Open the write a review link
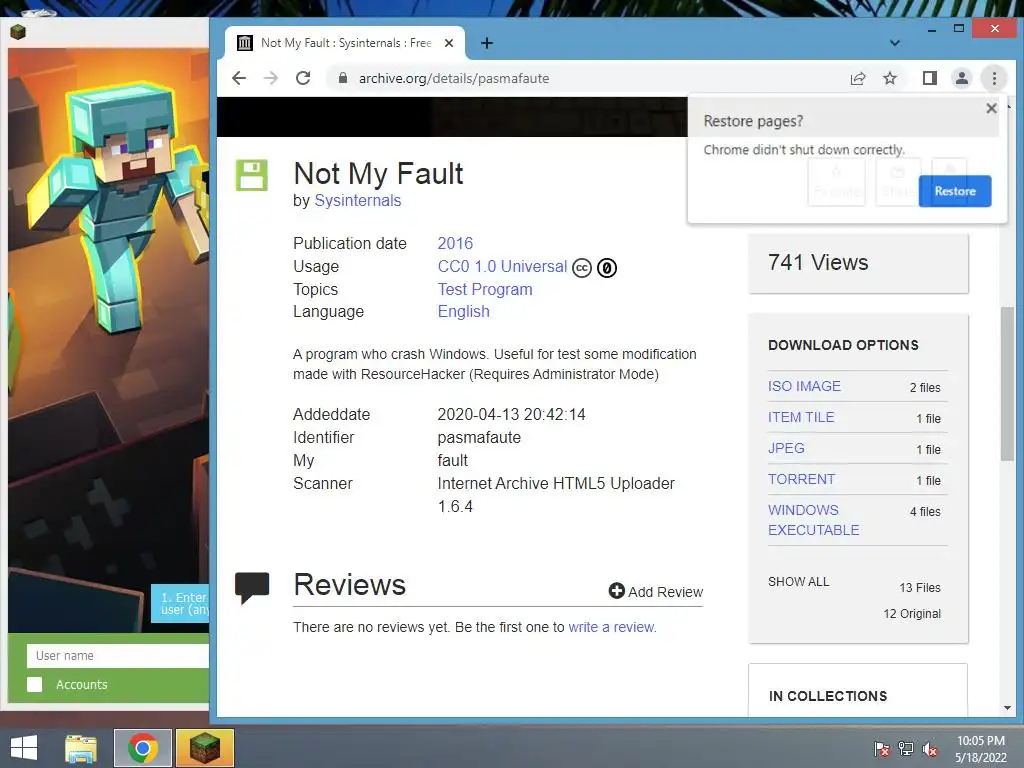This screenshot has width=1024, height=768. point(612,627)
